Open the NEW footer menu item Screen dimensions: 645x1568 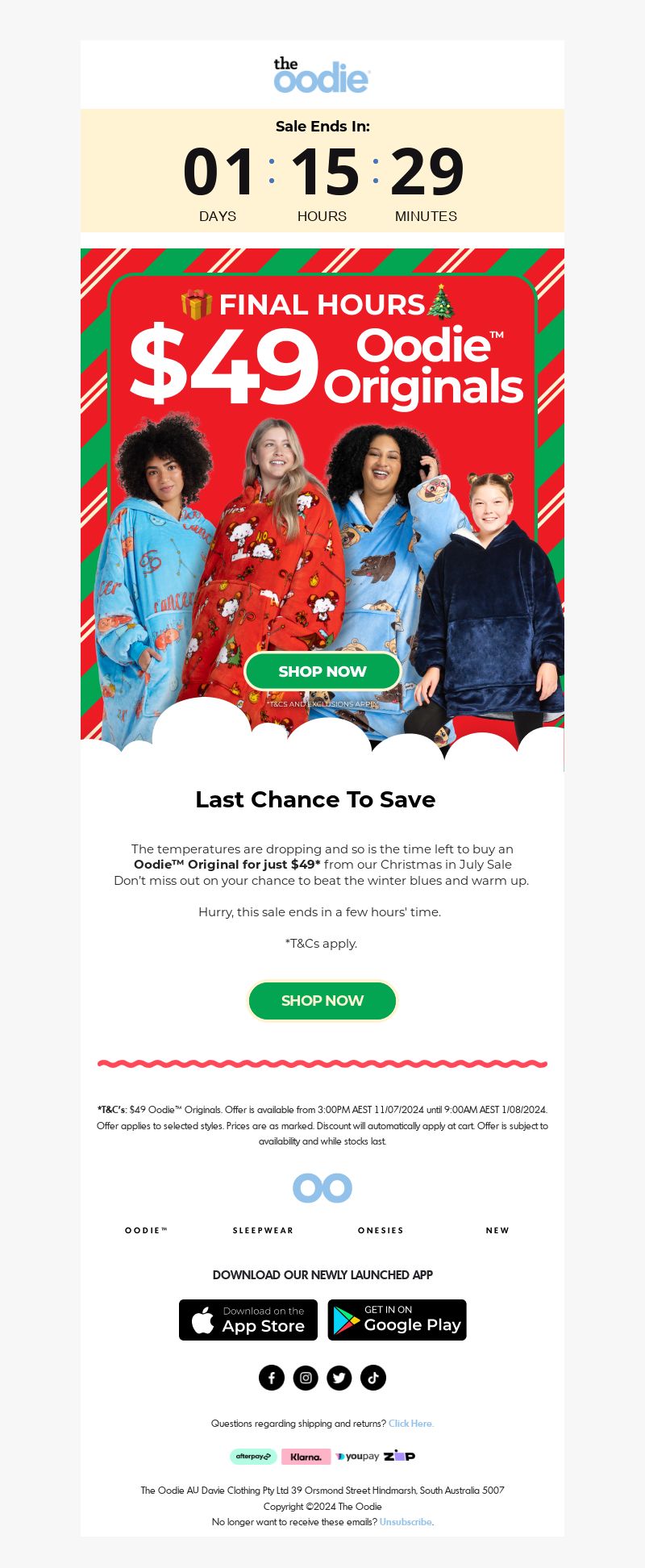(497, 1230)
